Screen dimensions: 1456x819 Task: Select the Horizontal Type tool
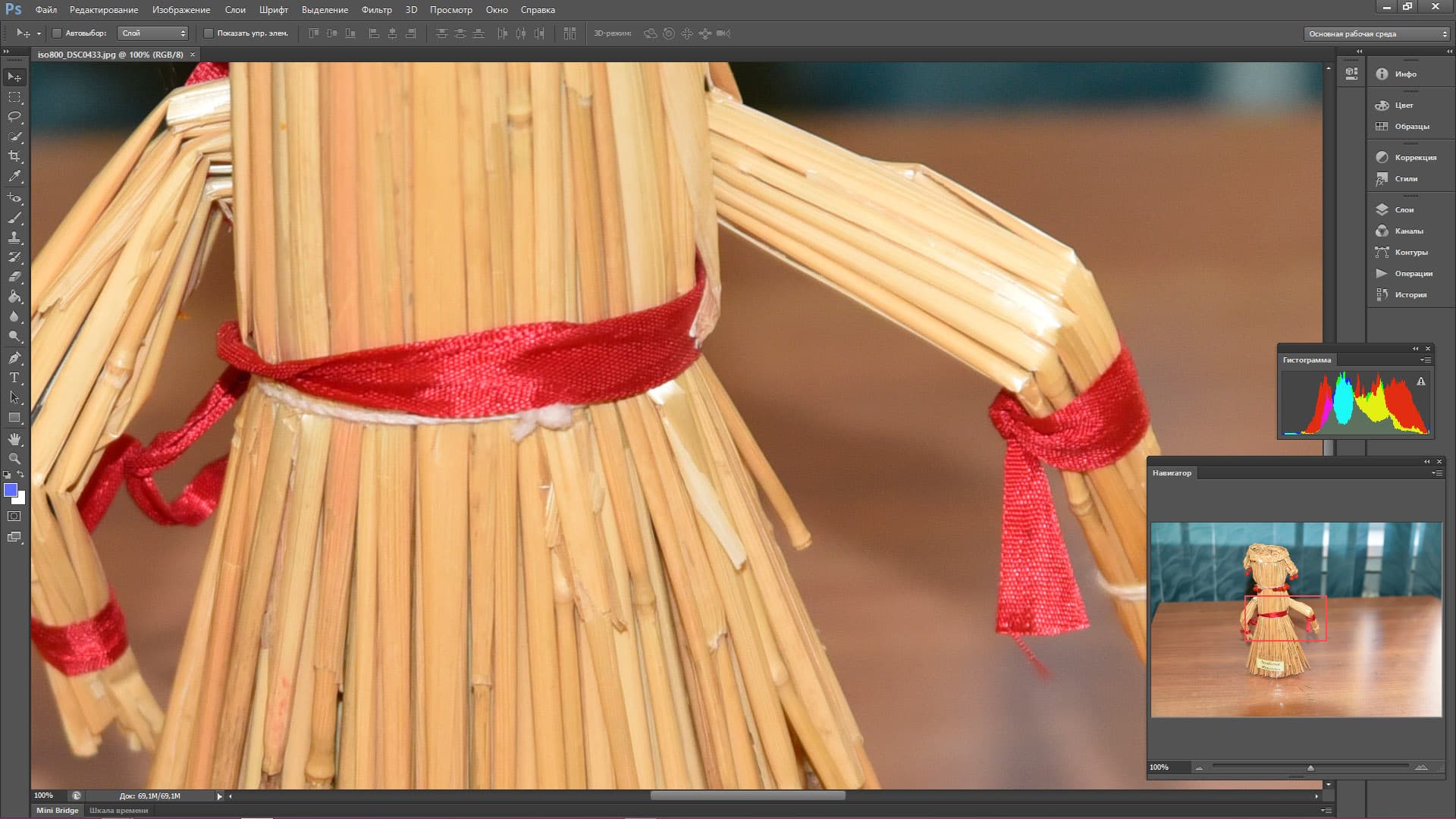(x=14, y=378)
